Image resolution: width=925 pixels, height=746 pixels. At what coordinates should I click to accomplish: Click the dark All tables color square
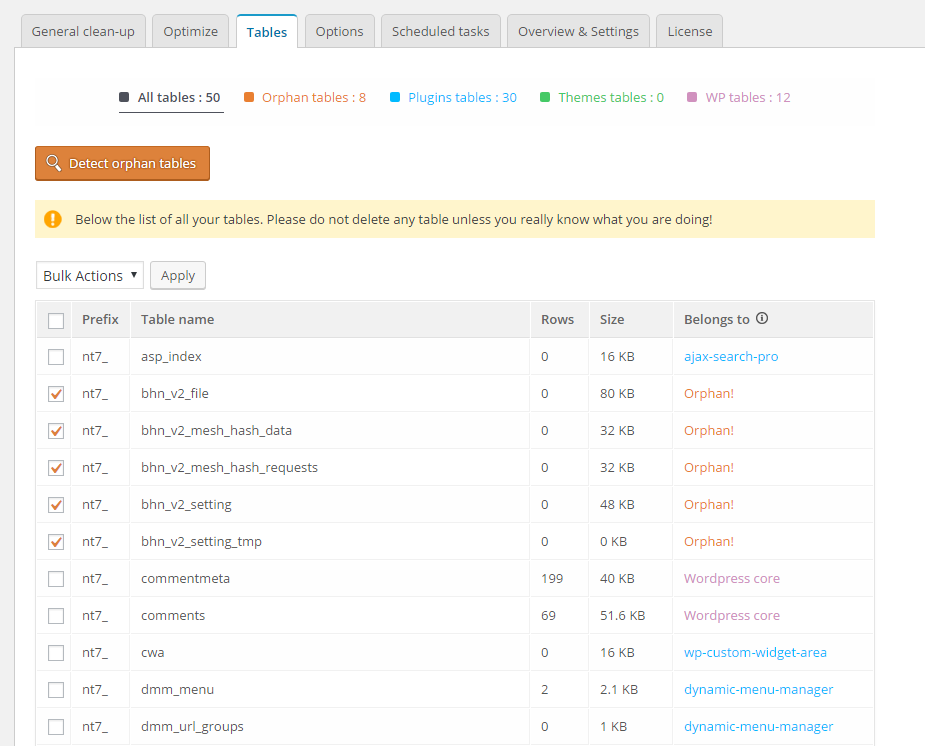click(x=124, y=98)
